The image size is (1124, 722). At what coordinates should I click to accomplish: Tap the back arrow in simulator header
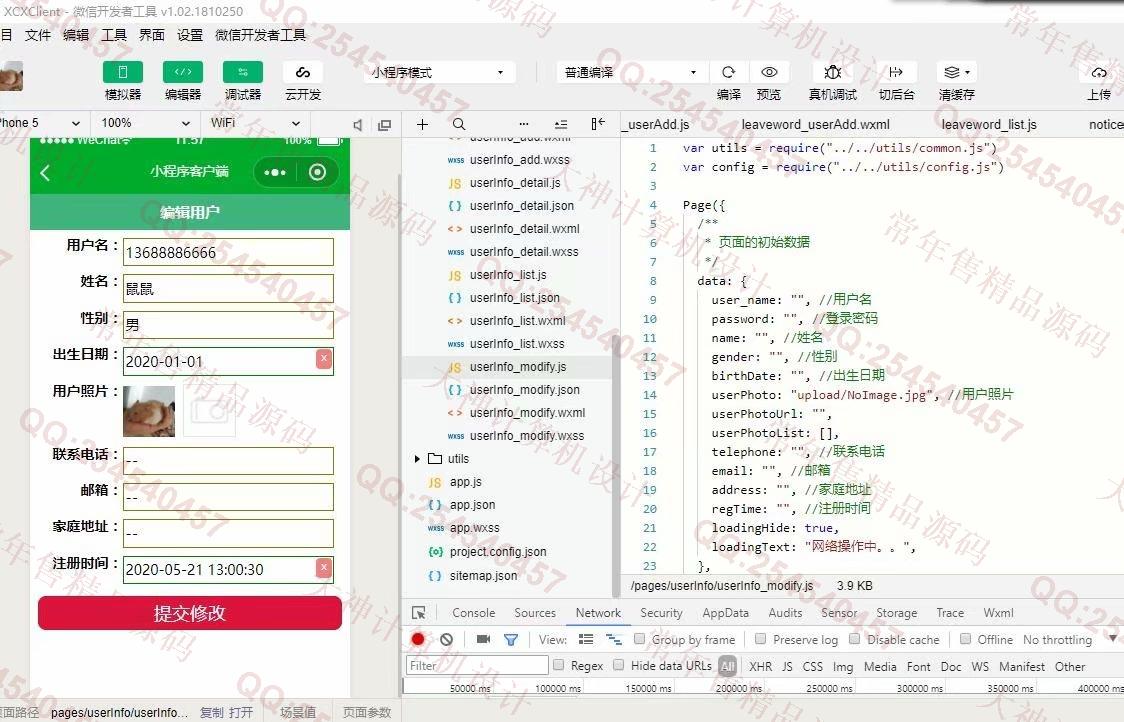[x=45, y=172]
